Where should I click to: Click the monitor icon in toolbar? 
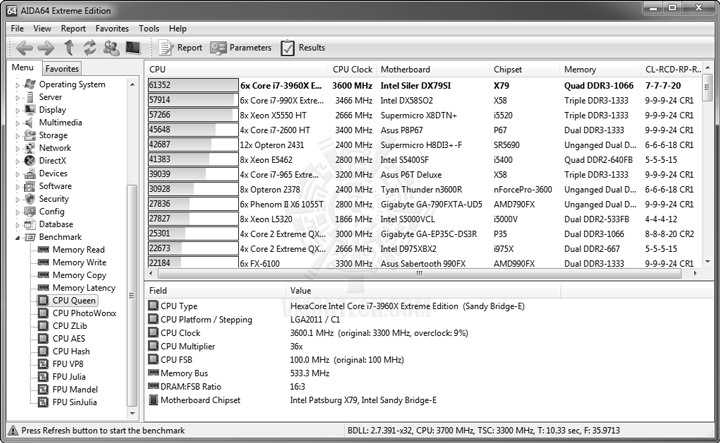click(133, 47)
